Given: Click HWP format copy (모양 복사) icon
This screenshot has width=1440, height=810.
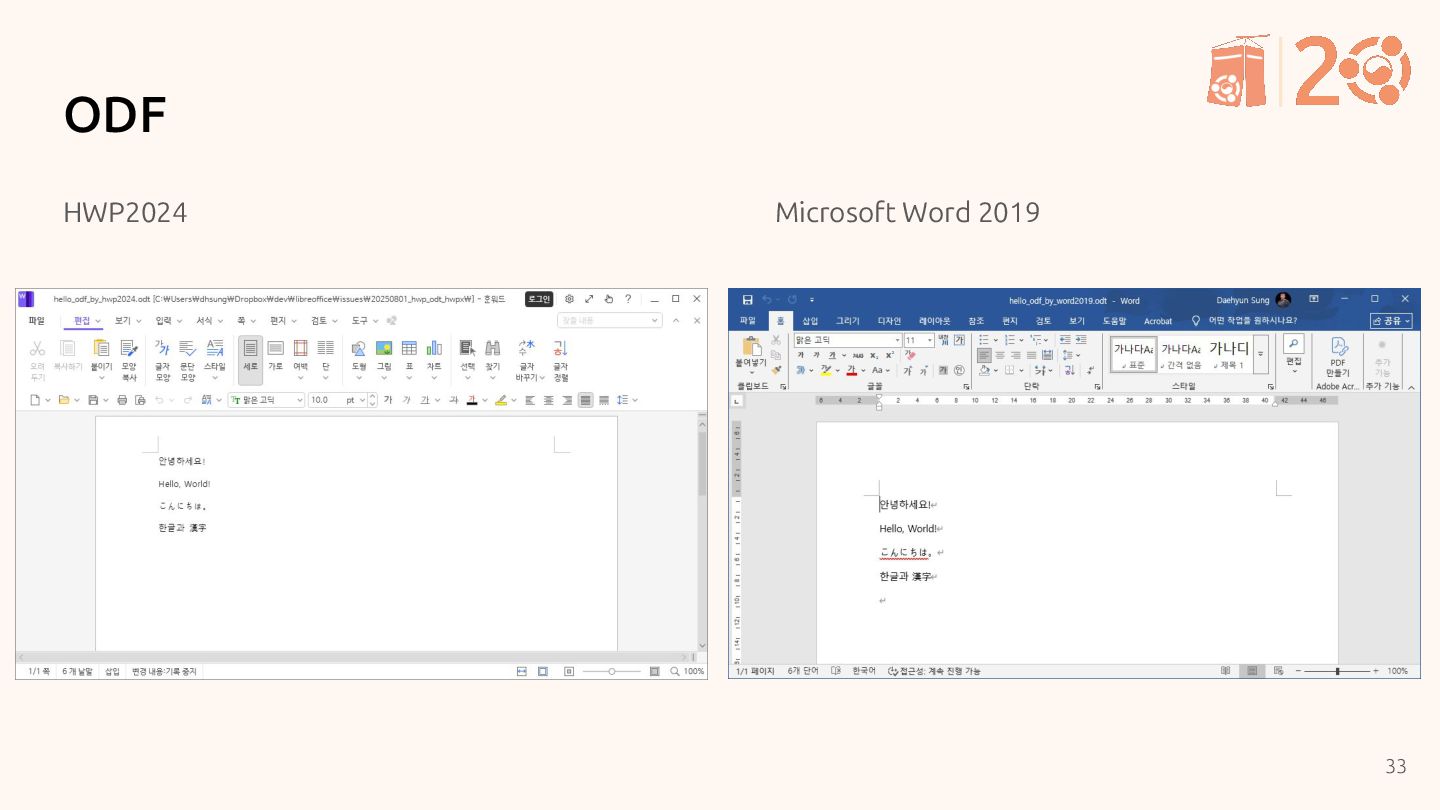Looking at the screenshot, I should pos(129,348).
